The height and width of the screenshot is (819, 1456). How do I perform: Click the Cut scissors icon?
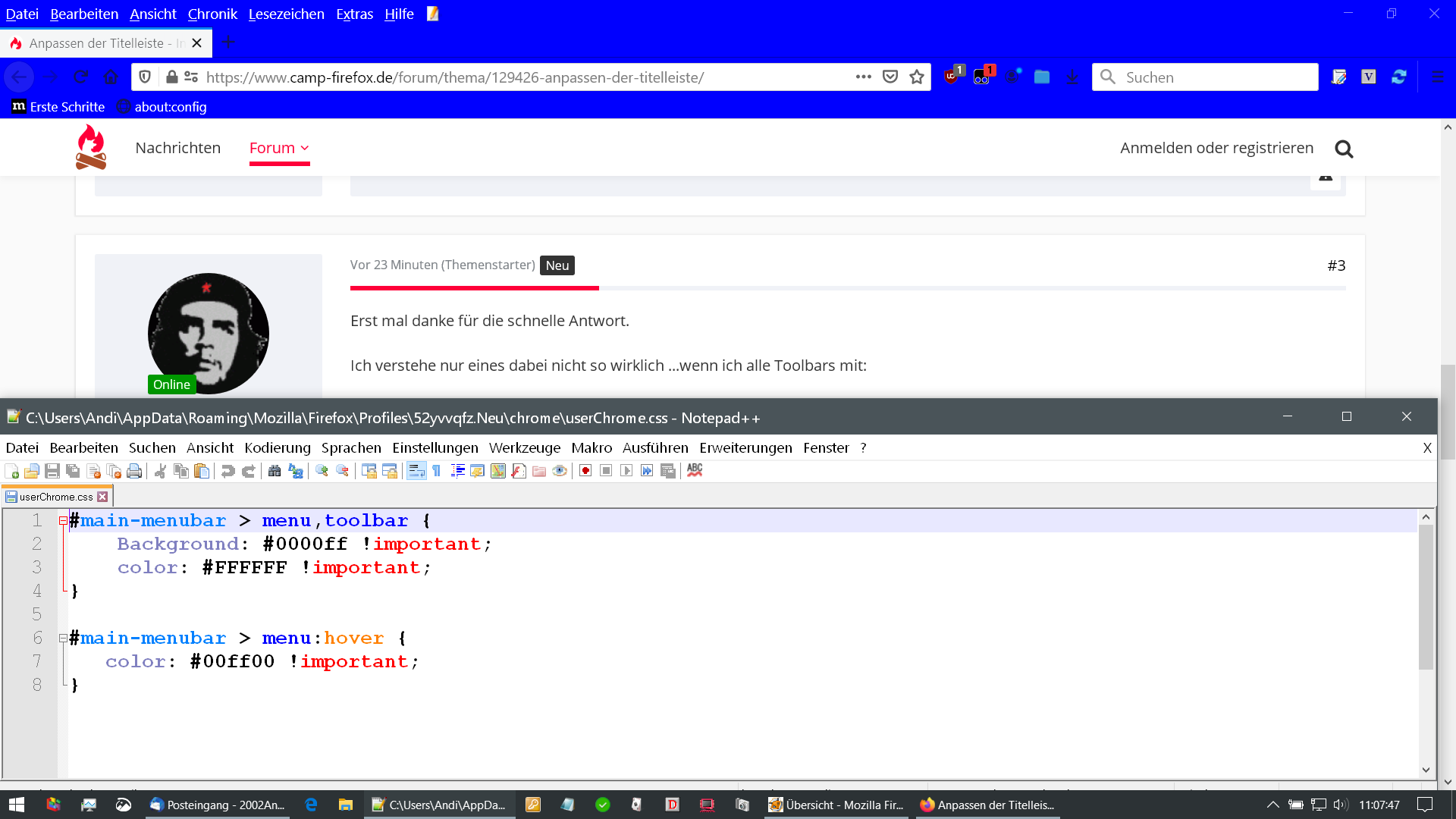point(160,471)
